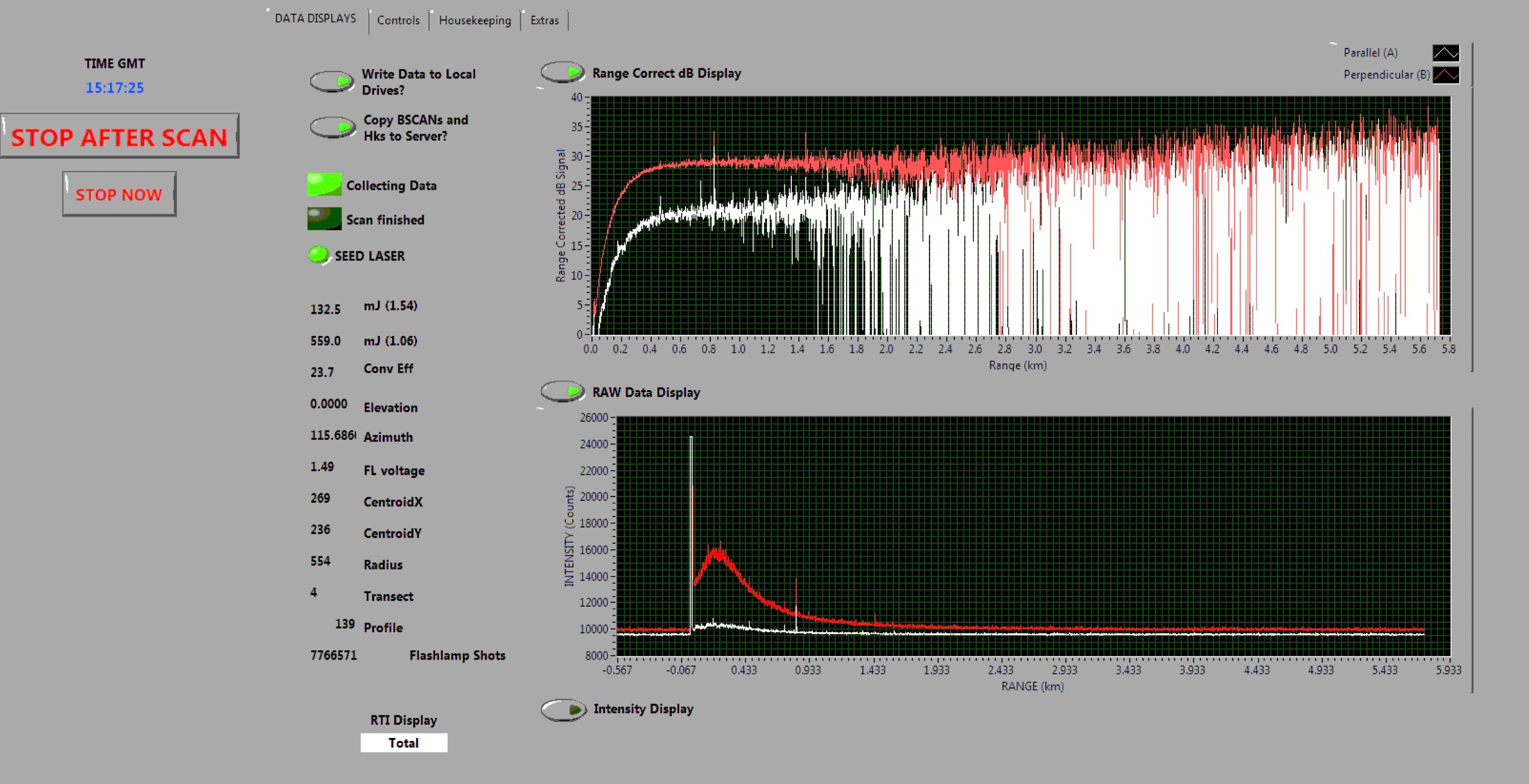1529x784 pixels.
Task: Click the Azimuth value field
Action: (332, 436)
